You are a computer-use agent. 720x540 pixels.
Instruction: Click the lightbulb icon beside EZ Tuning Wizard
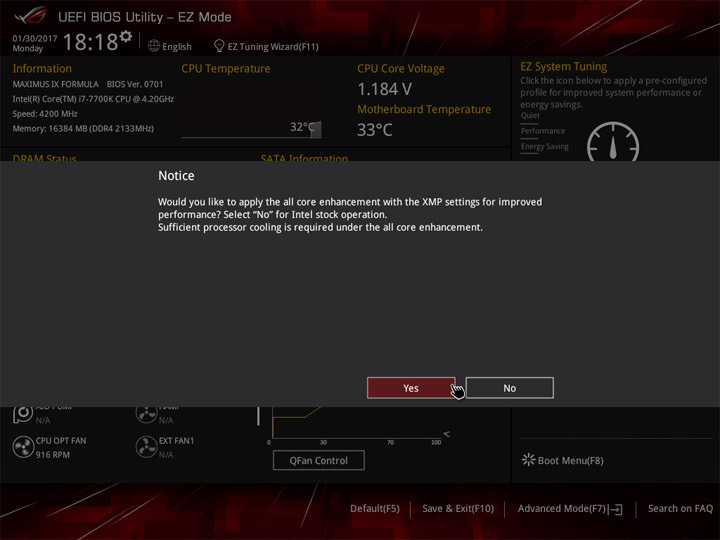click(219, 46)
